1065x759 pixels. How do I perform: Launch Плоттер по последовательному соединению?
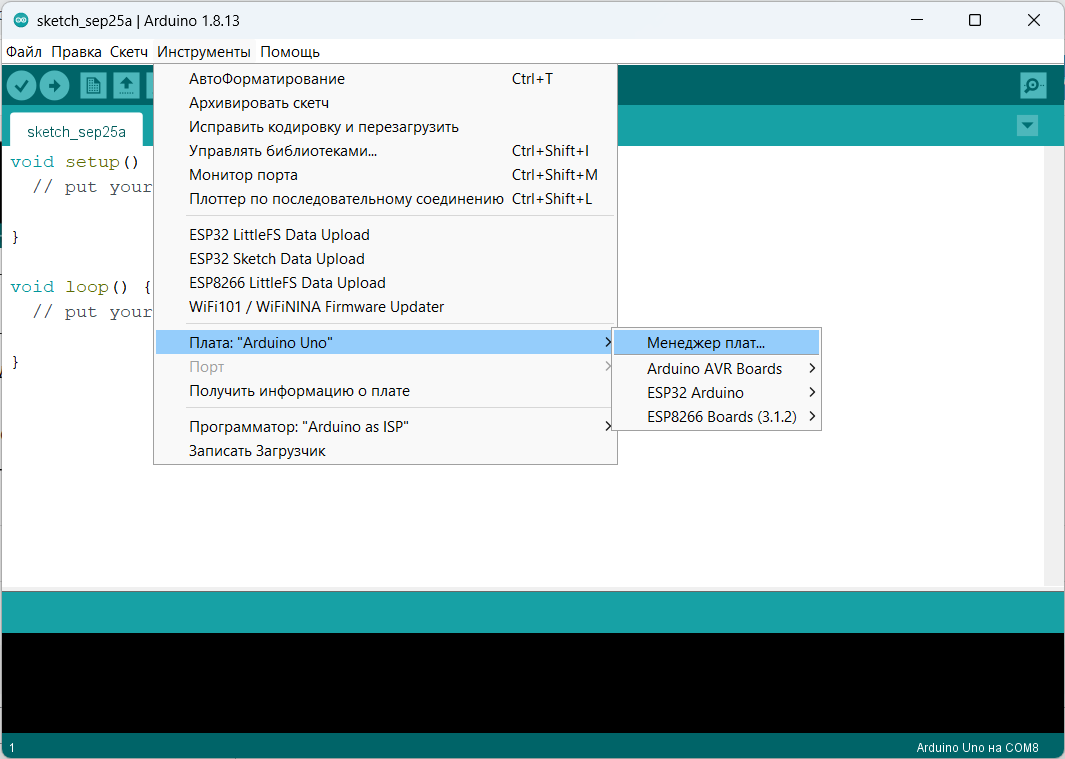(385, 199)
